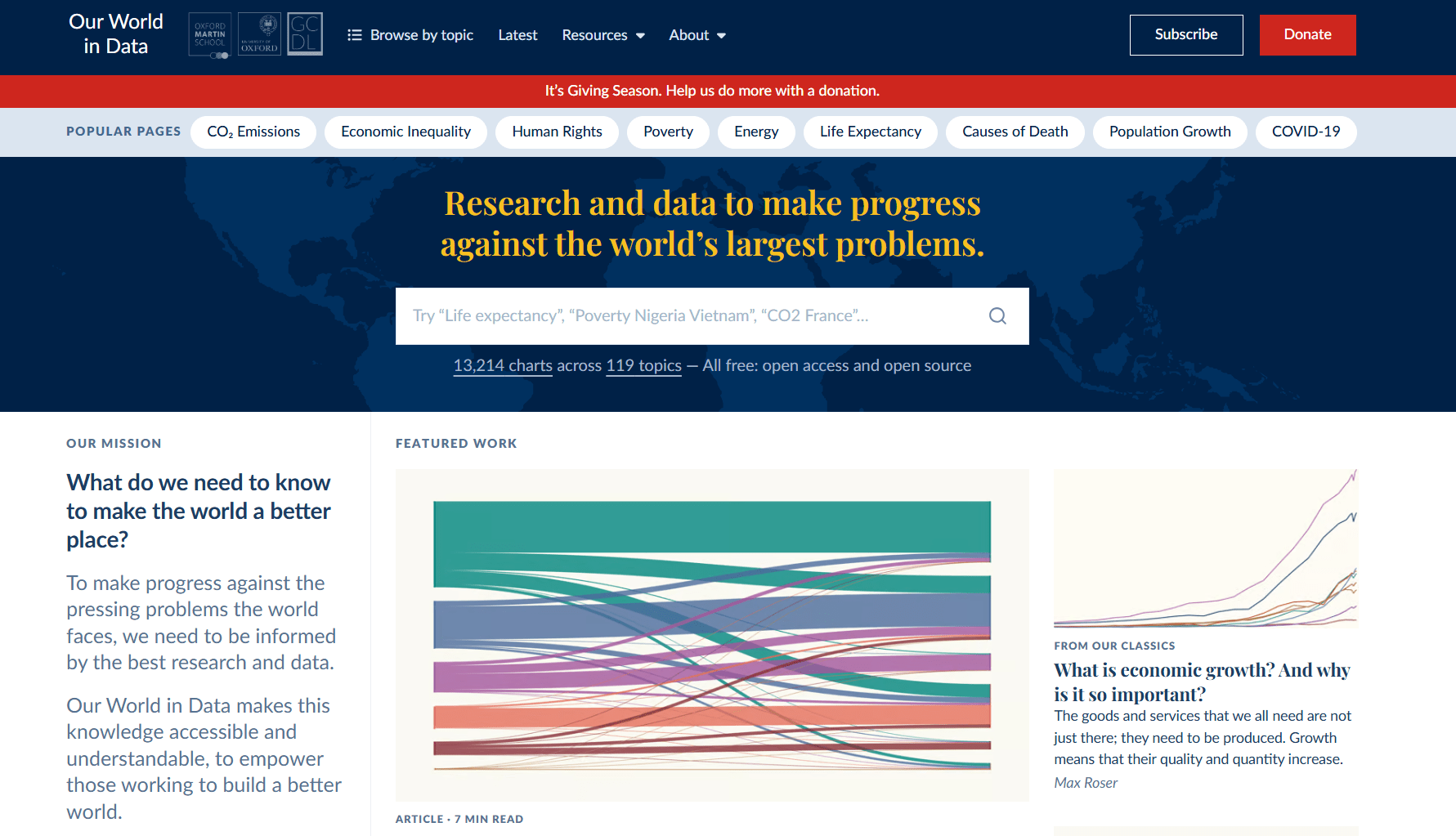This screenshot has height=836, width=1456.
Task: Select the Oxford Martin School logo
Action: click(210, 34)
